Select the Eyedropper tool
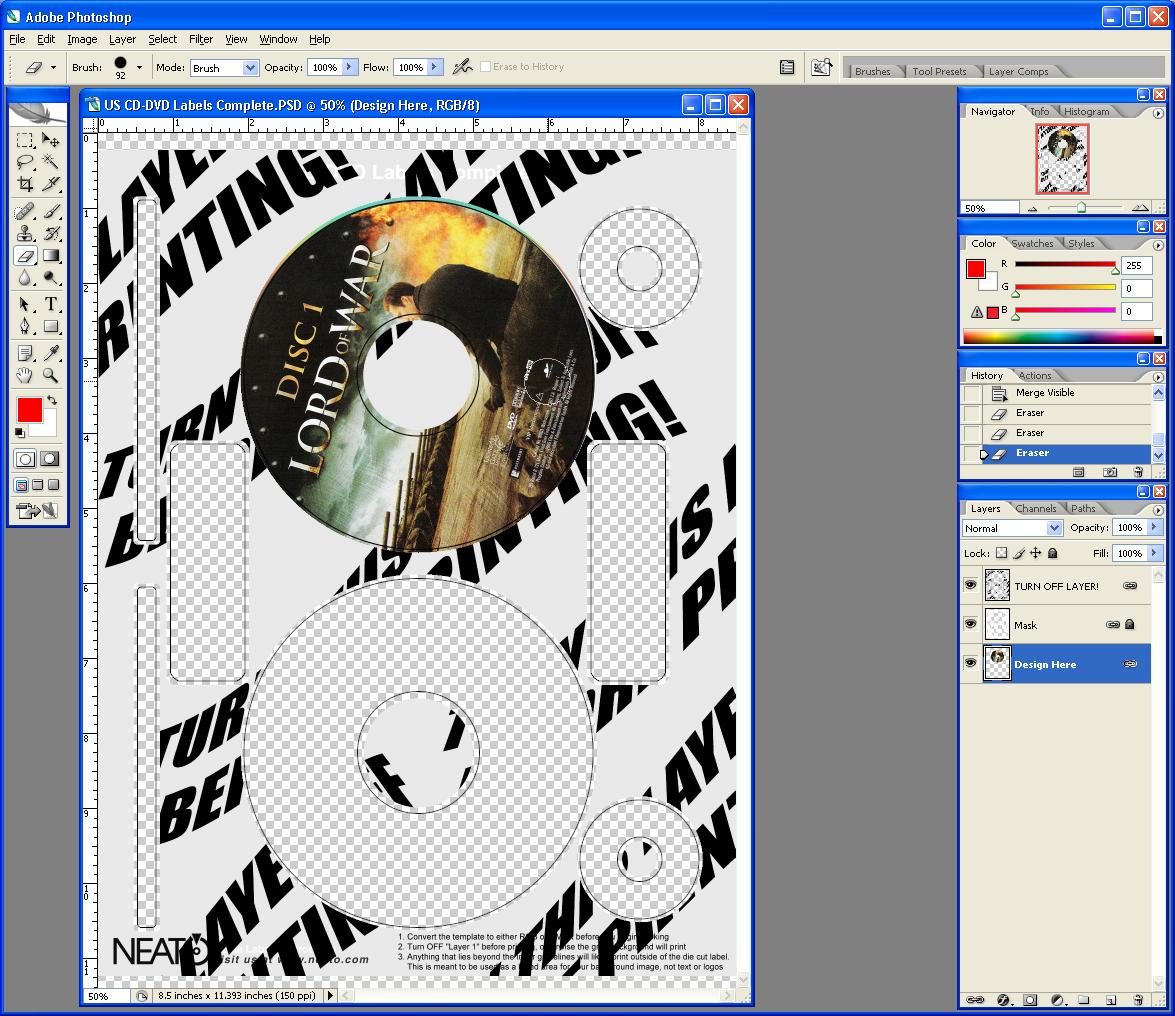The width and height of the screenshot is (1175, 1016). tap(51, 353)
